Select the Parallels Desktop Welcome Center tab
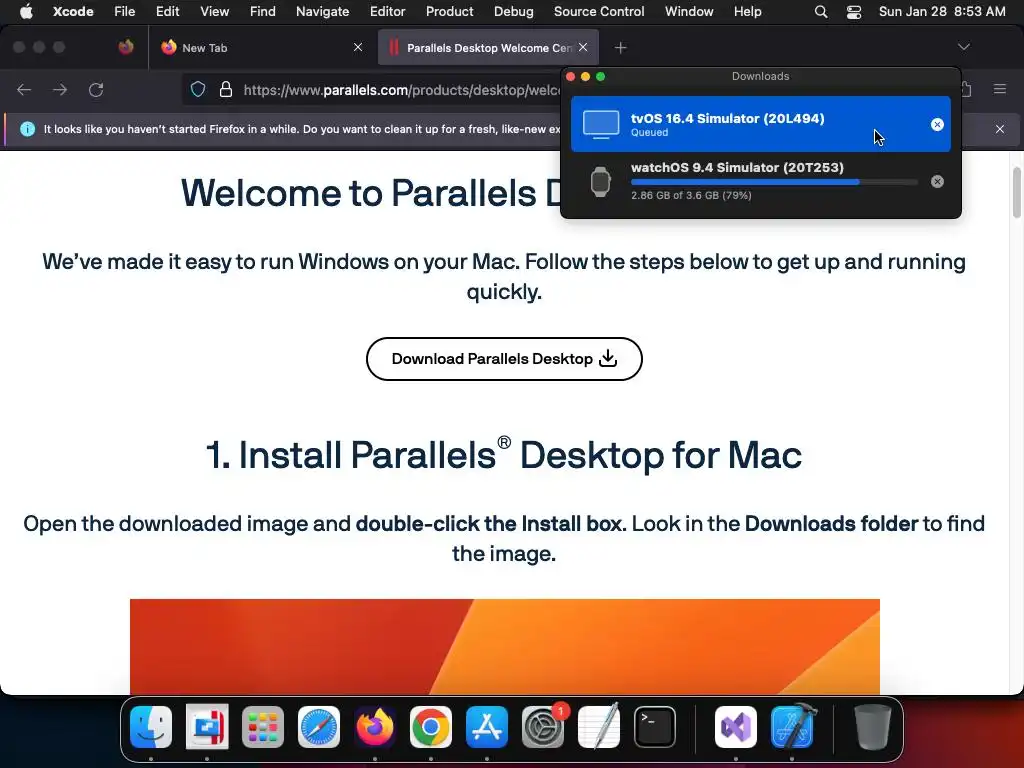 click(x=488, y=48)
